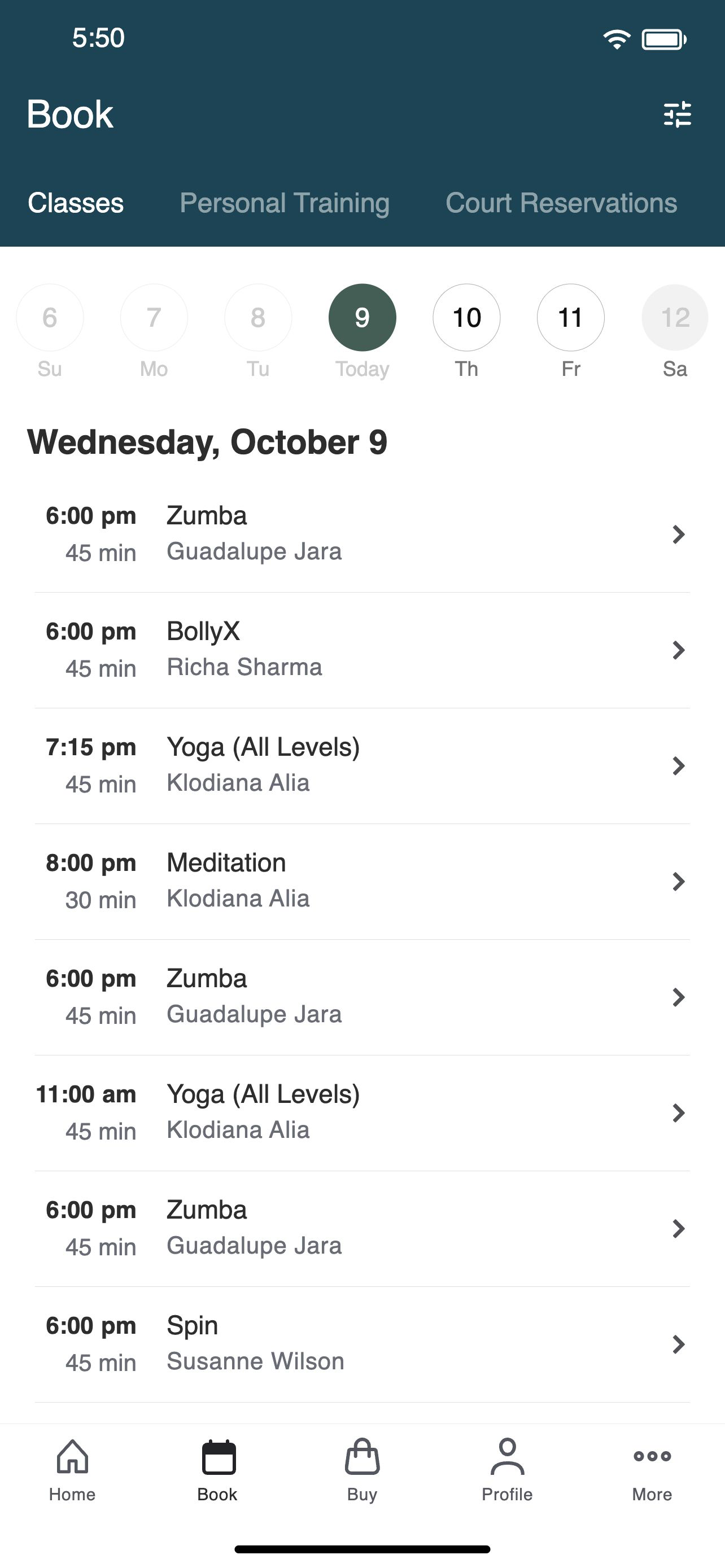Image resolution: width=725 pixels, height=1568 pixels.
Task: Select Friday the 11th date circle
Action: click(570, 317)
